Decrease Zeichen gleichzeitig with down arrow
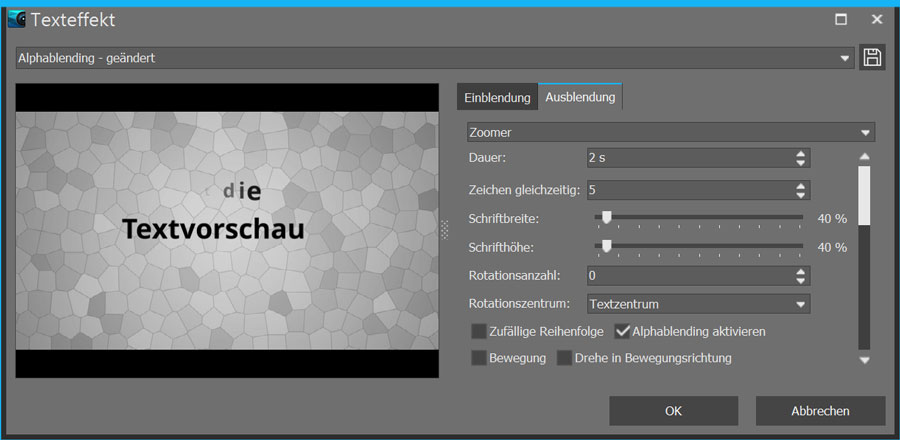The width and height of the screenshot is (900, 440). [800, 195]
